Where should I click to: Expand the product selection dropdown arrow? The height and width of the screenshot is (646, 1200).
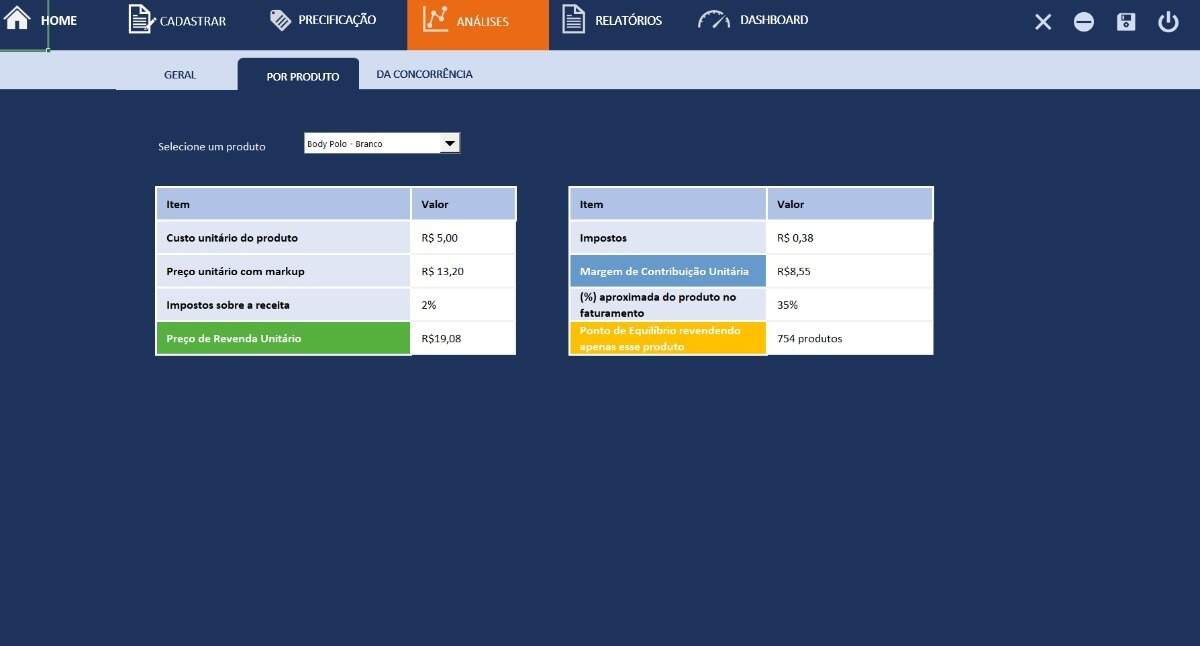pos(450,144)
